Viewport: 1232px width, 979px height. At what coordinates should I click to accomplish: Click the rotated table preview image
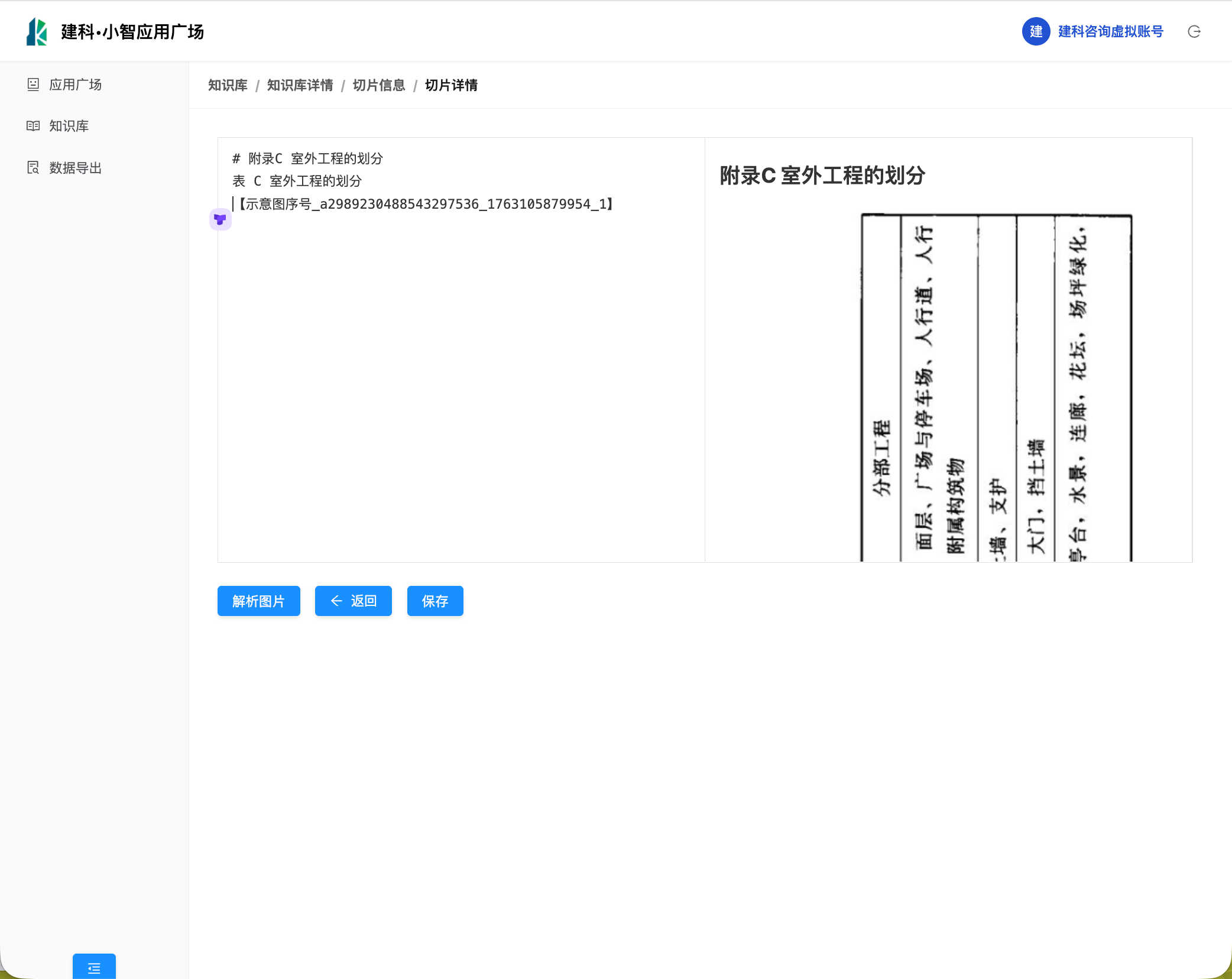tap(996, 387)
